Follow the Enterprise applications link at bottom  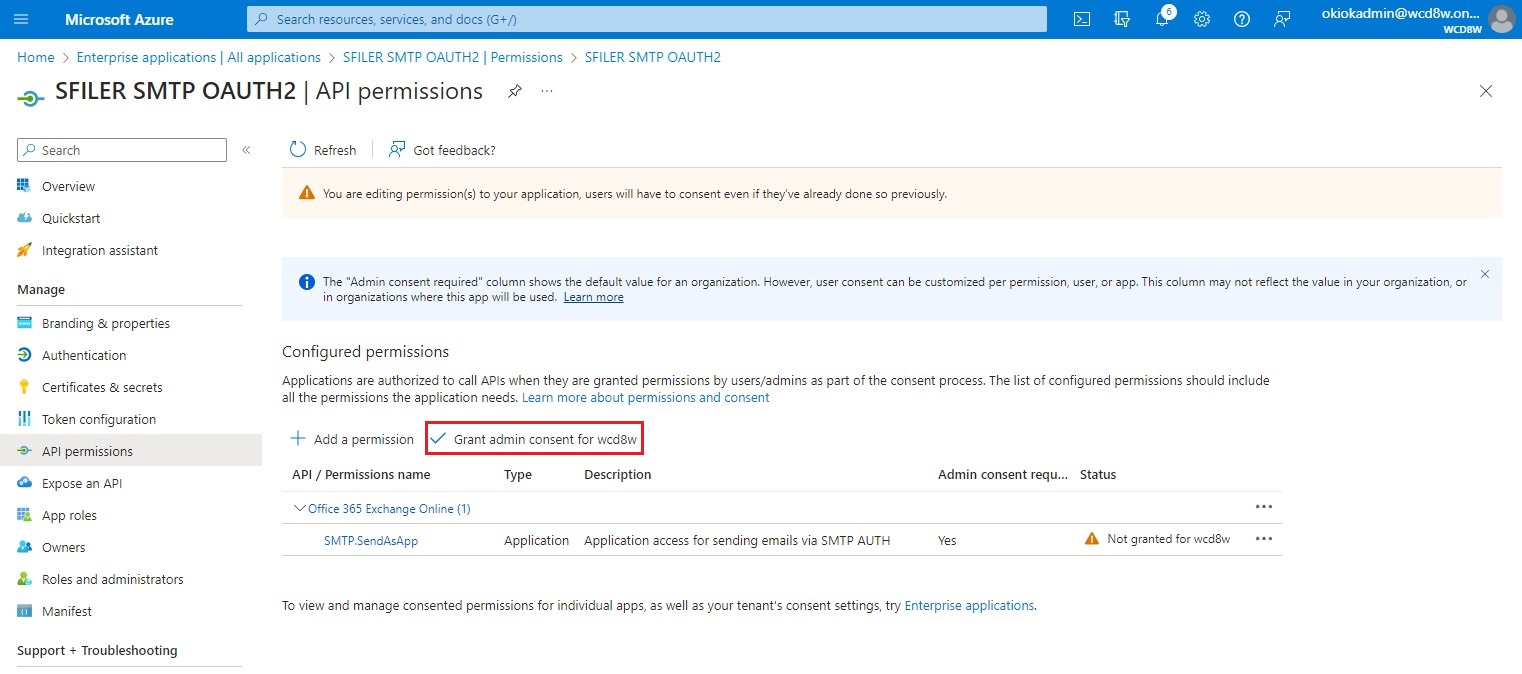click(x=970, y=605)
